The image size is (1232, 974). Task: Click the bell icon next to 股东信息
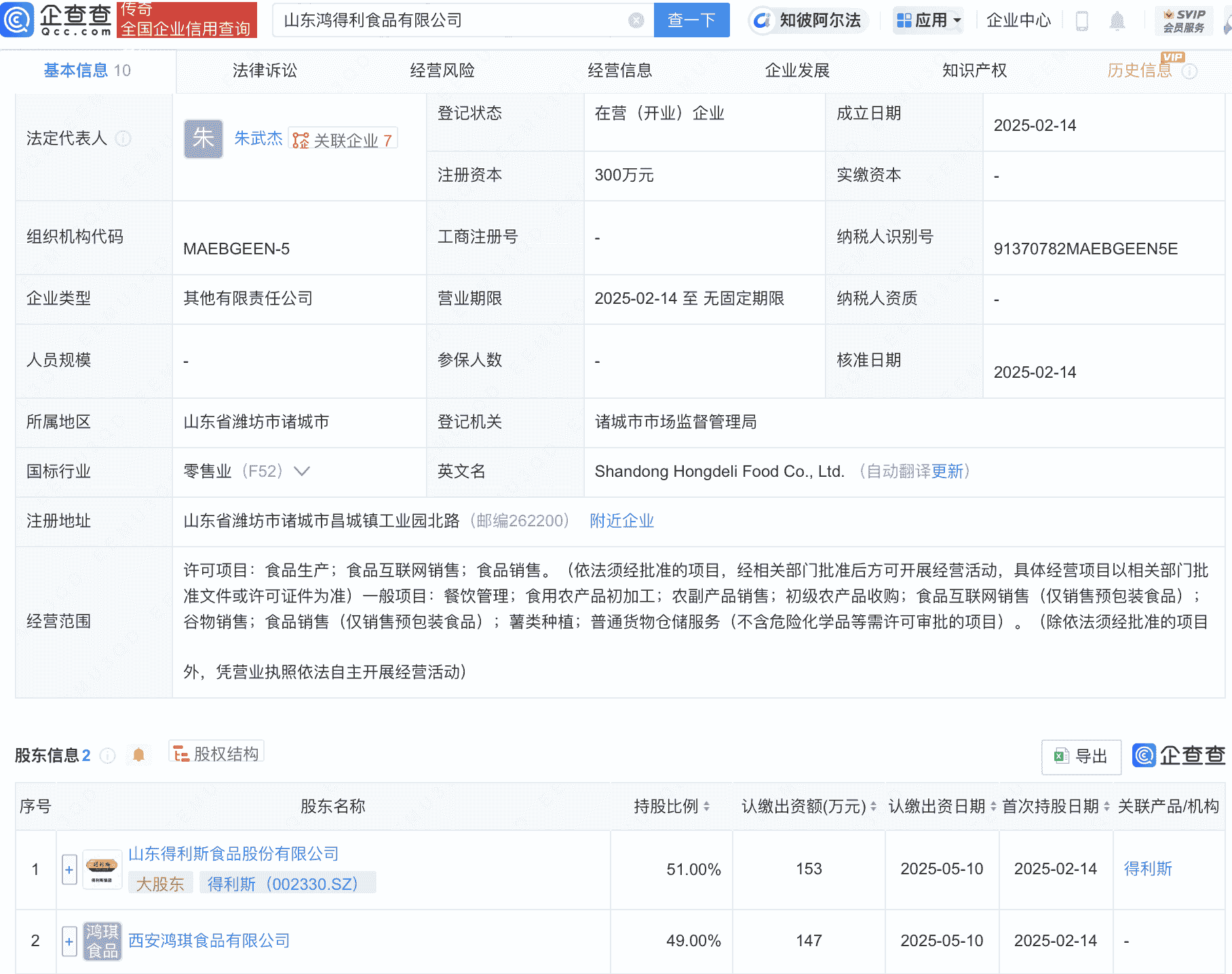coord(139,755)
